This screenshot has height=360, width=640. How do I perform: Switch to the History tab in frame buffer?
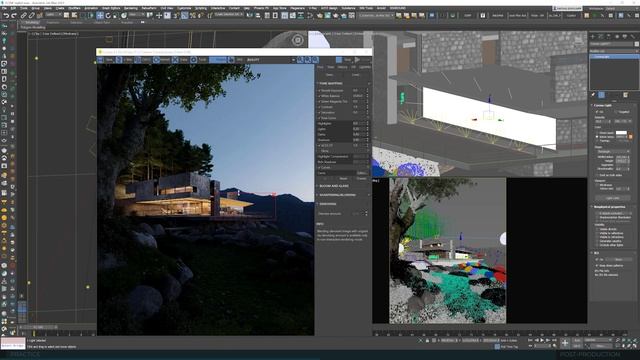[342, 67]
